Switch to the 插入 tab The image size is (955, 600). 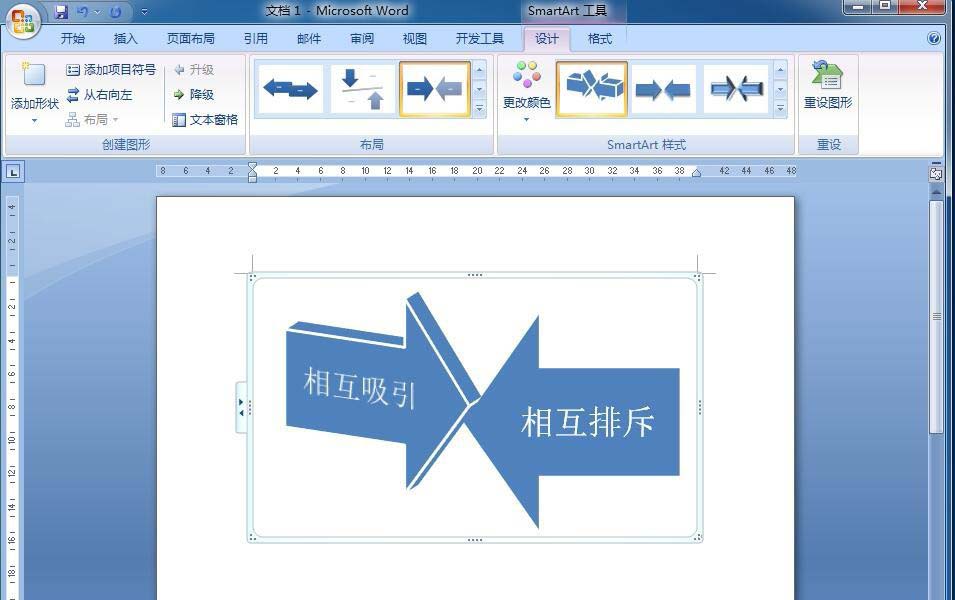coord(125,39)
